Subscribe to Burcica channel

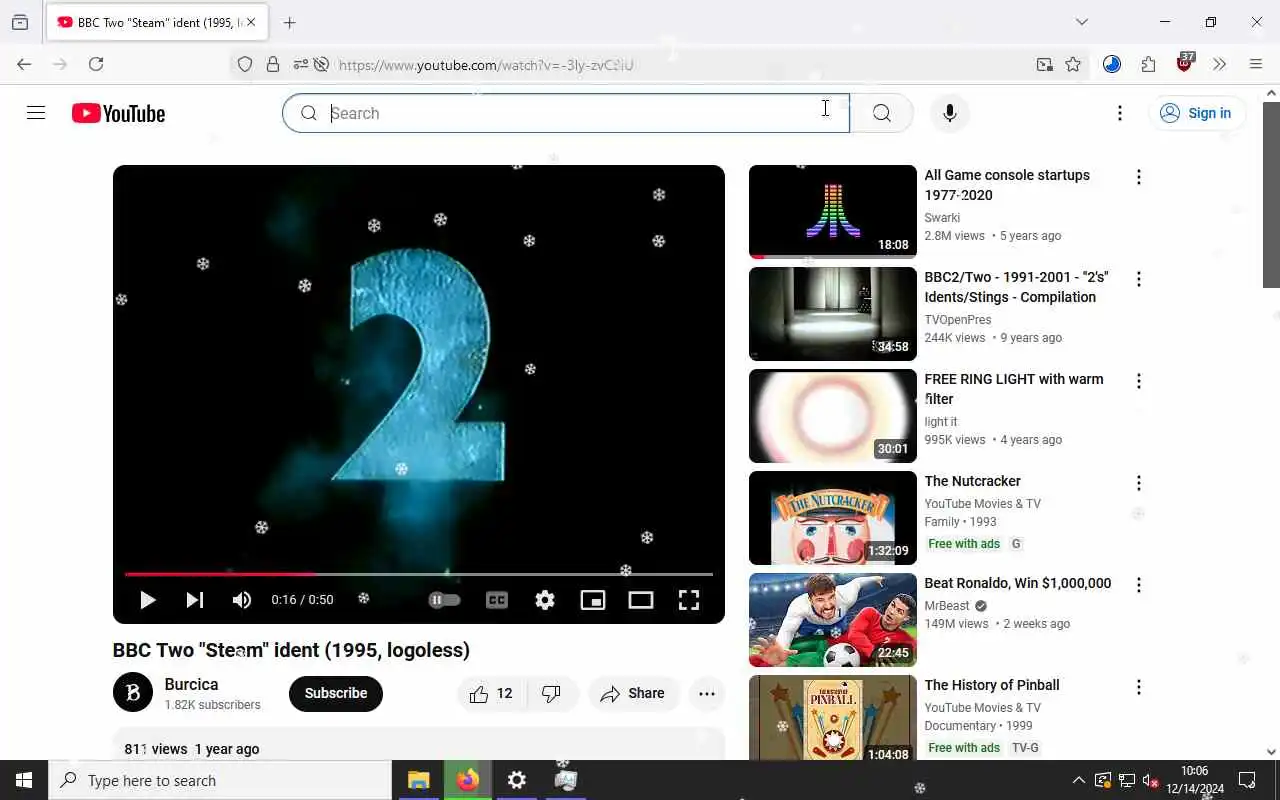pyautogui.click(x=336, y=693)
